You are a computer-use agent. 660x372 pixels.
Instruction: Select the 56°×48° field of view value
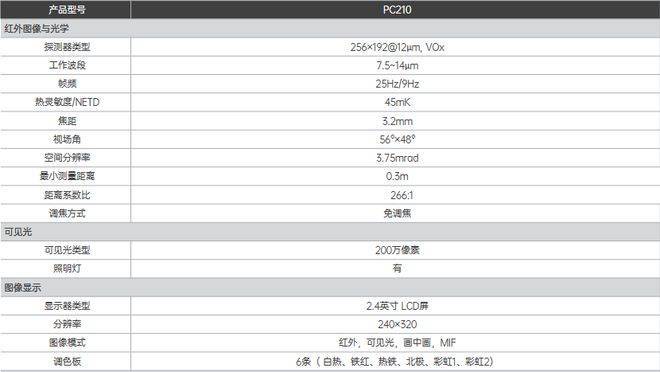397,139
